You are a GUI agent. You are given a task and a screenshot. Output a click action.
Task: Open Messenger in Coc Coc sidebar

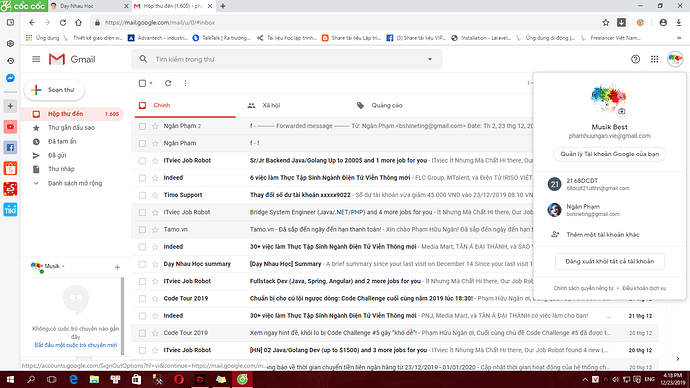coord(11,78)
